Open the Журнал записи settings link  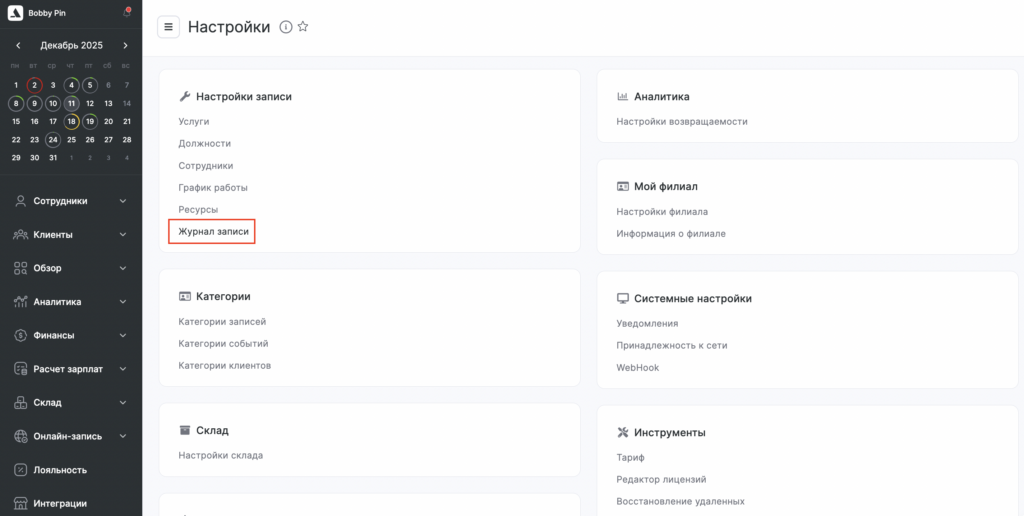click(x=213, y=231)
